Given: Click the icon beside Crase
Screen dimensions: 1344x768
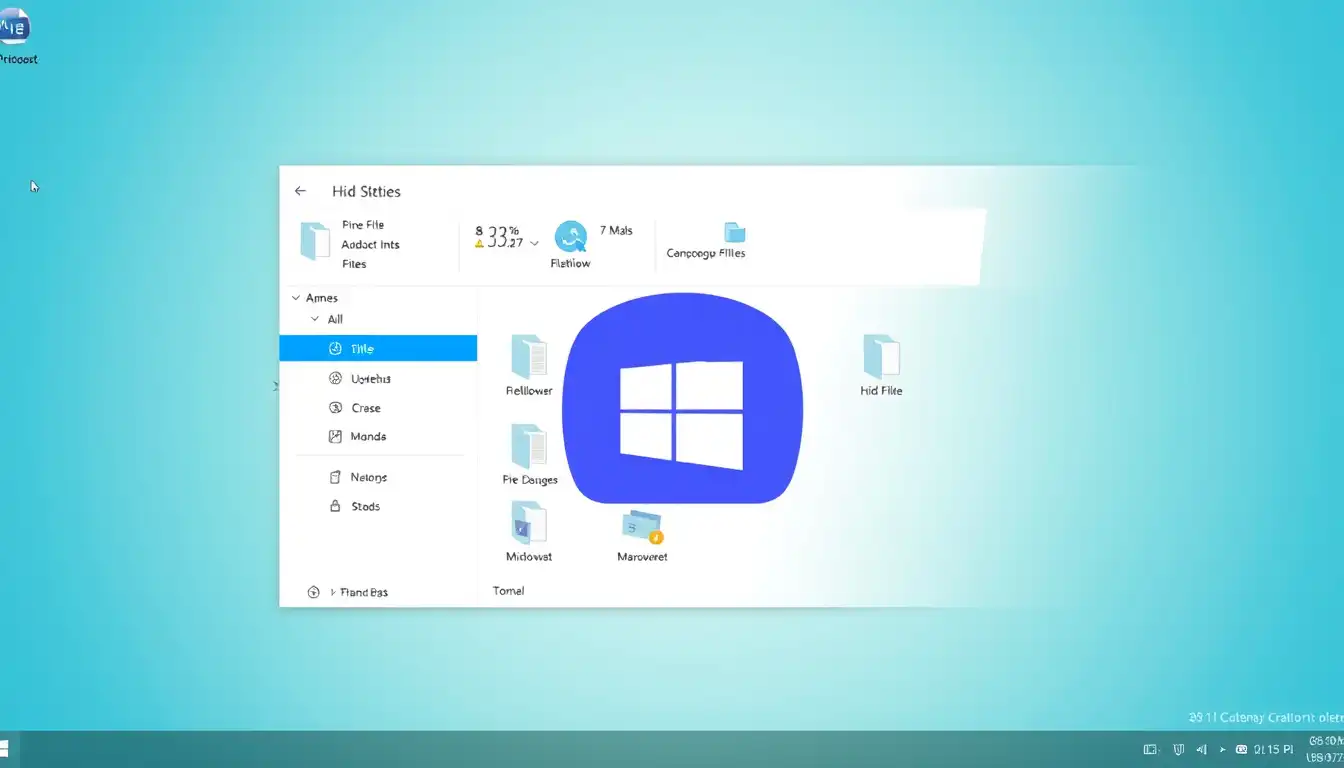Looking at the screenshot, I should (335, 408).
